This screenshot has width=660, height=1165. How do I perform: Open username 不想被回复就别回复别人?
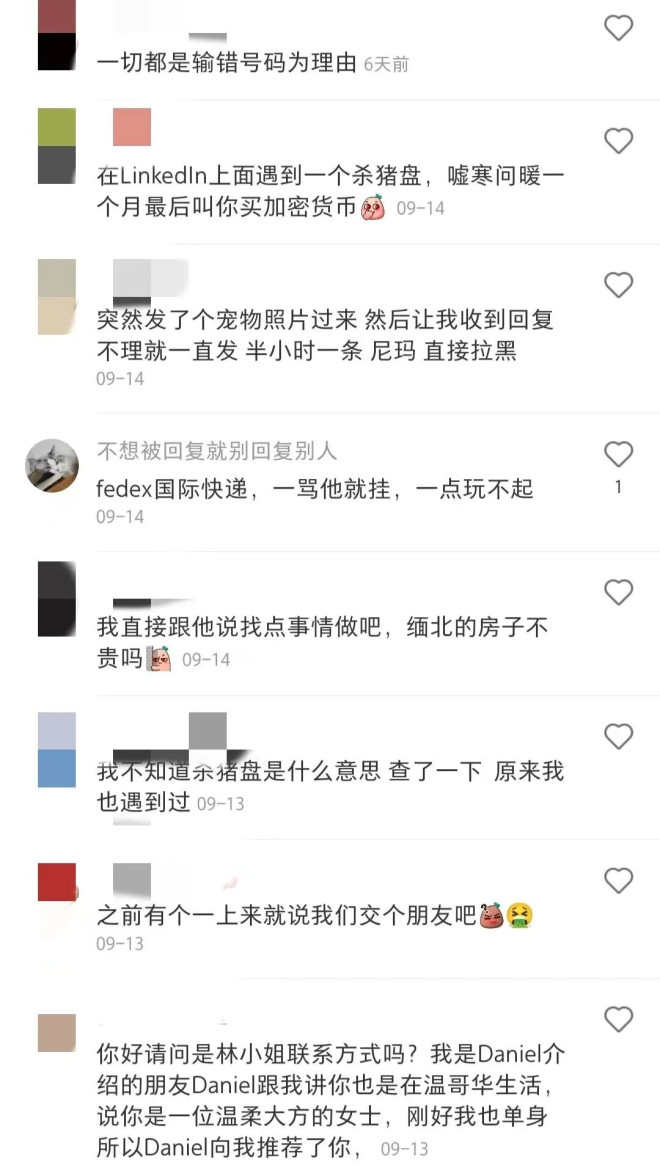tap(216, 450)
